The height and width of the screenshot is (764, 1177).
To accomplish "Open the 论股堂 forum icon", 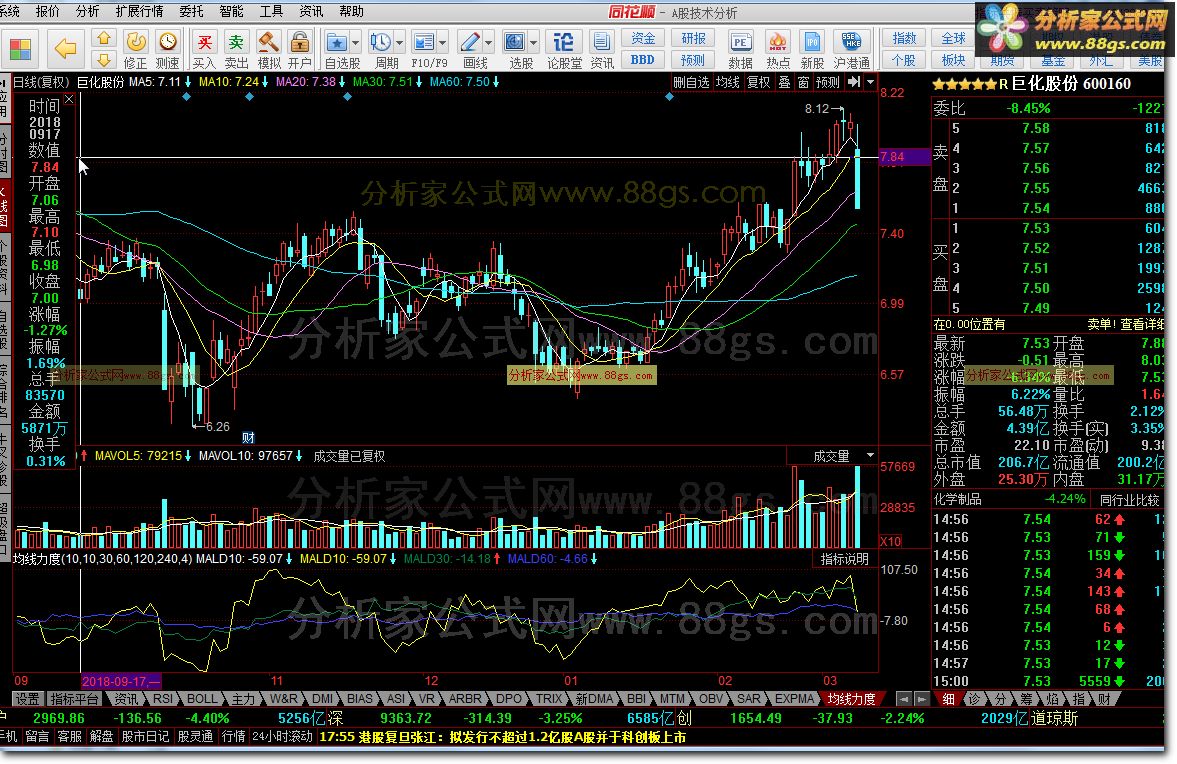I will 564,41.
